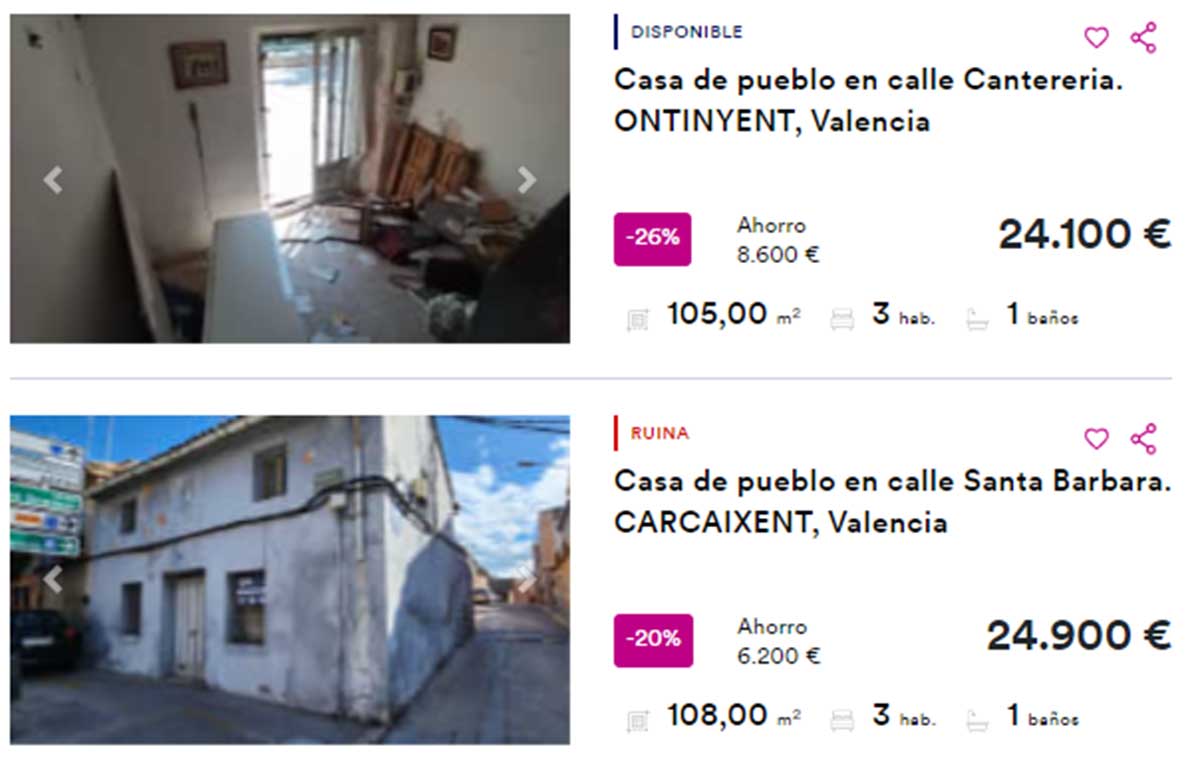Open the Carcaixent house exterior photo
Viewport: 1200px width, 761px height.
tap(290, 579)
